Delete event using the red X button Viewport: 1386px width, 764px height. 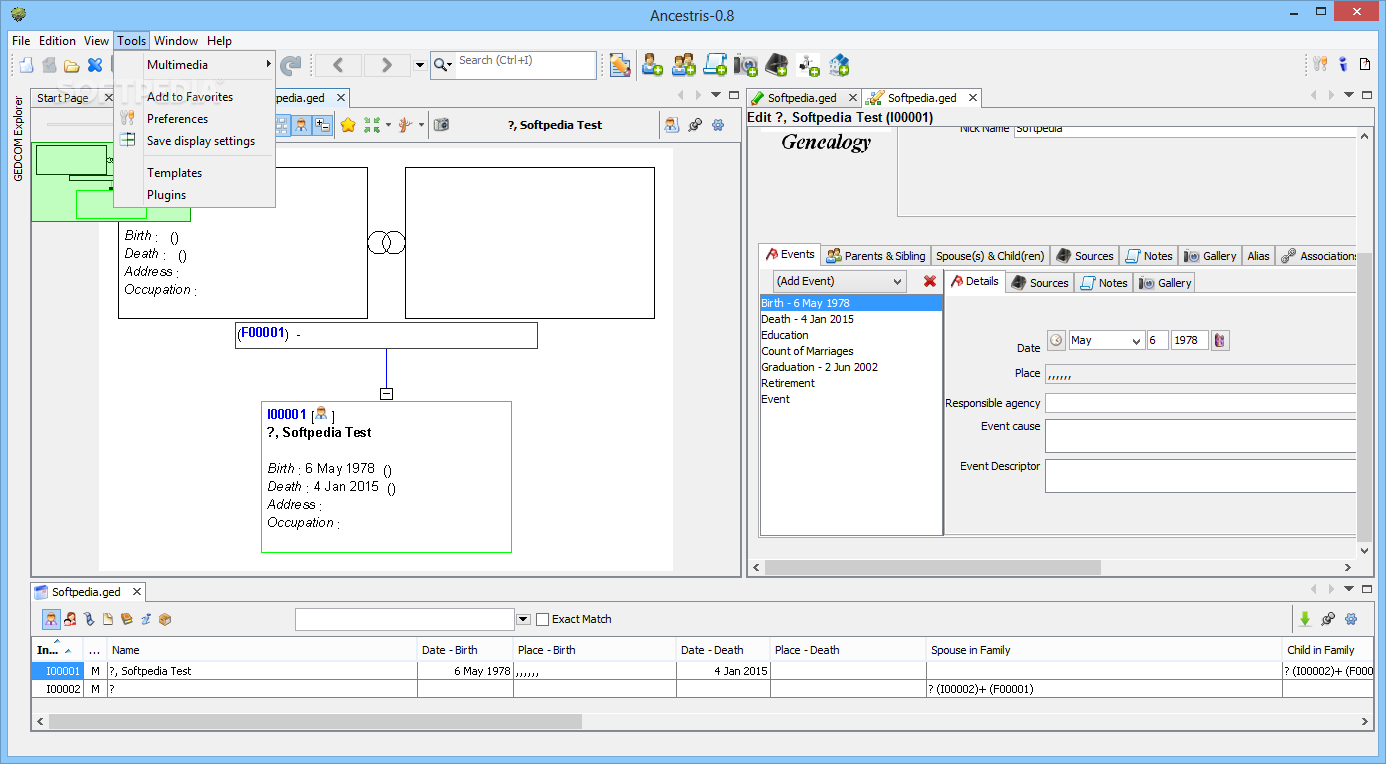pyautogui.click(x=930, y=282)
